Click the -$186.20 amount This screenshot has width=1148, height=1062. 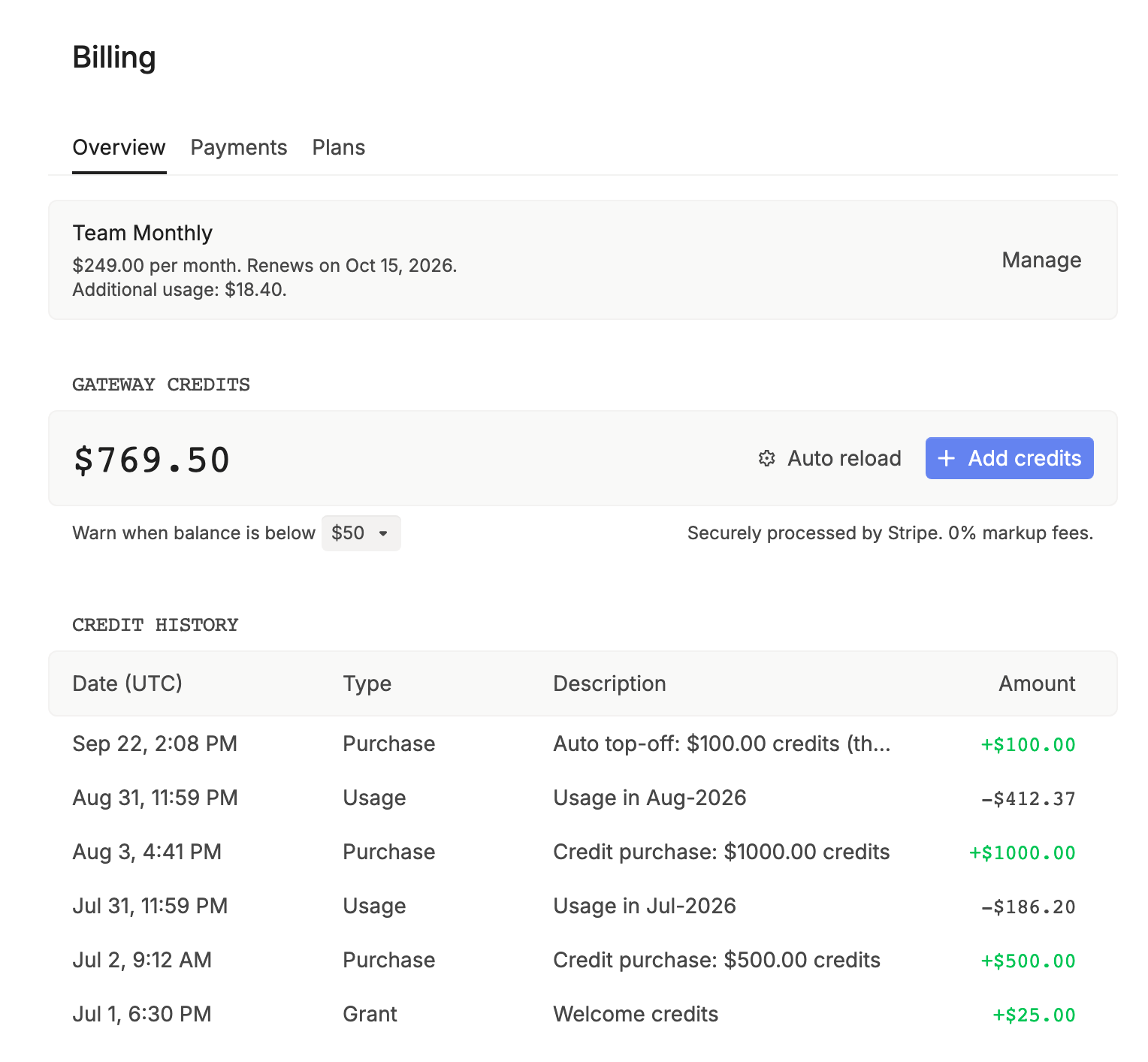tap(1028, 907)
